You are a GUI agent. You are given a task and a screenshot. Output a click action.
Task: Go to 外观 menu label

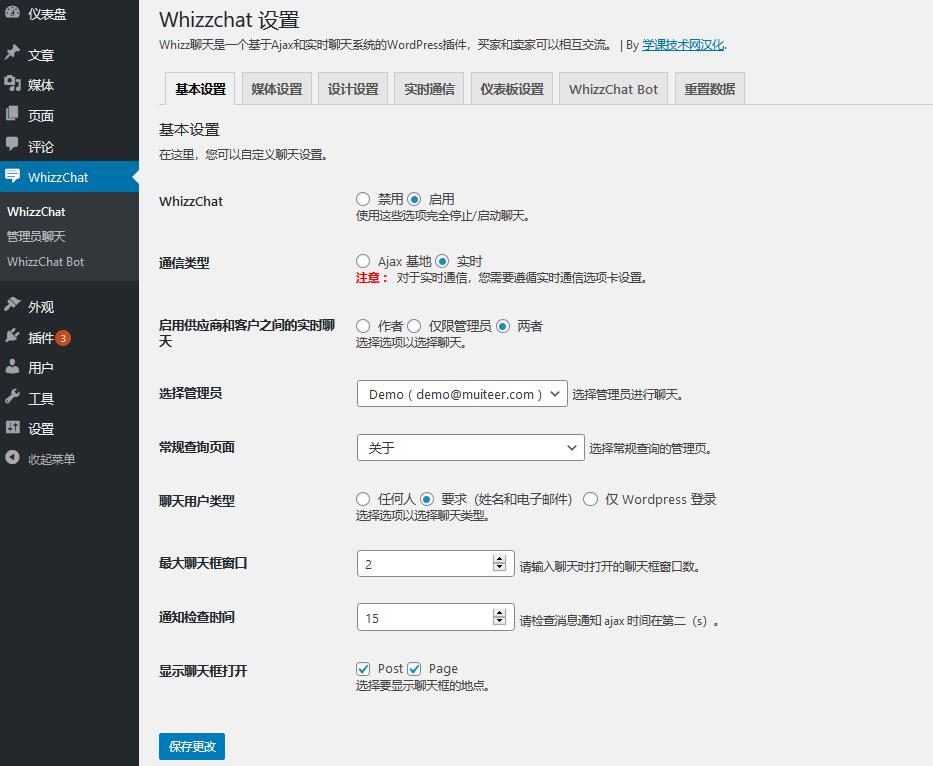click(x=41, y=307)
